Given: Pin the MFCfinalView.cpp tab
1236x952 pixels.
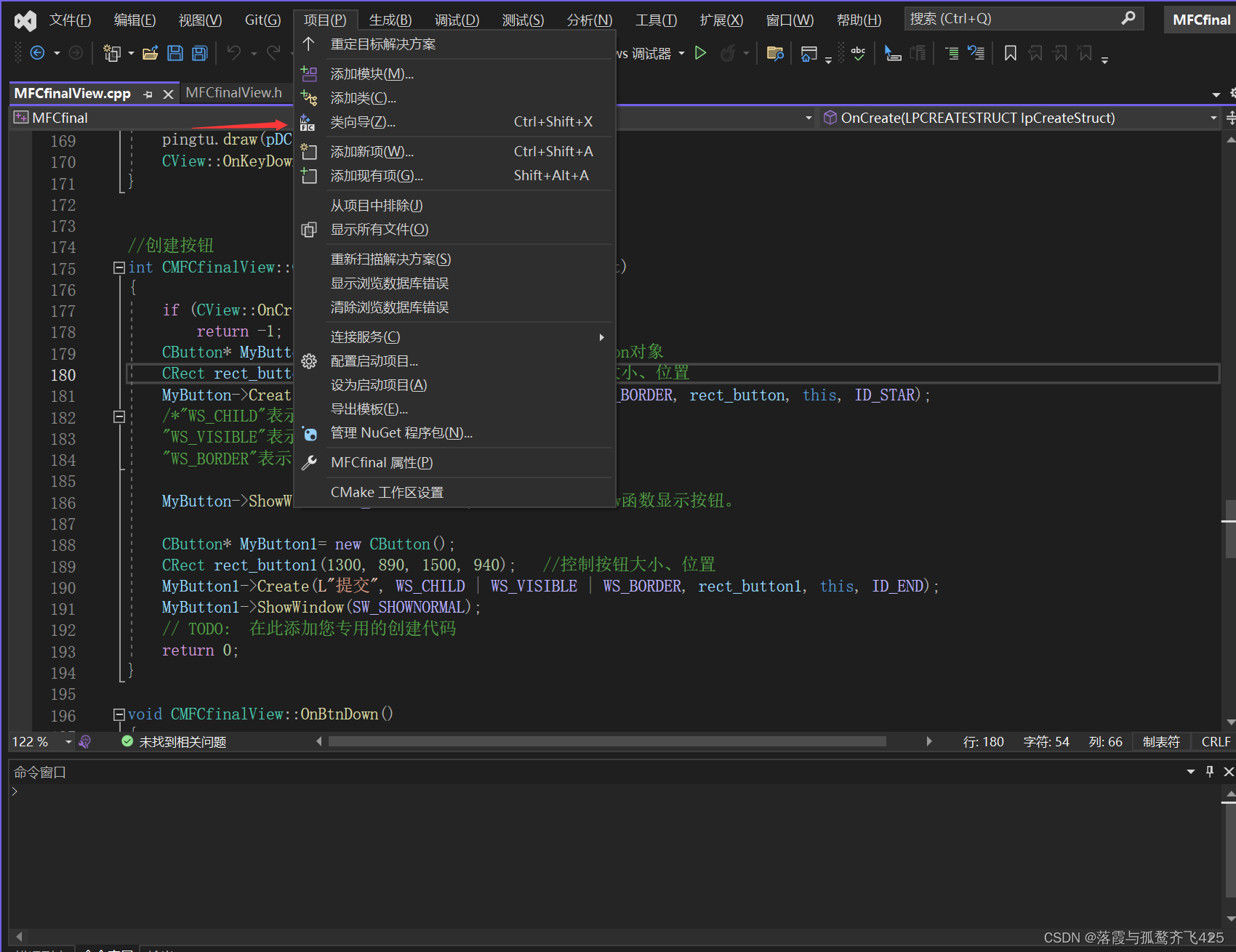Looking at the screenshot, I should [148, 94].
